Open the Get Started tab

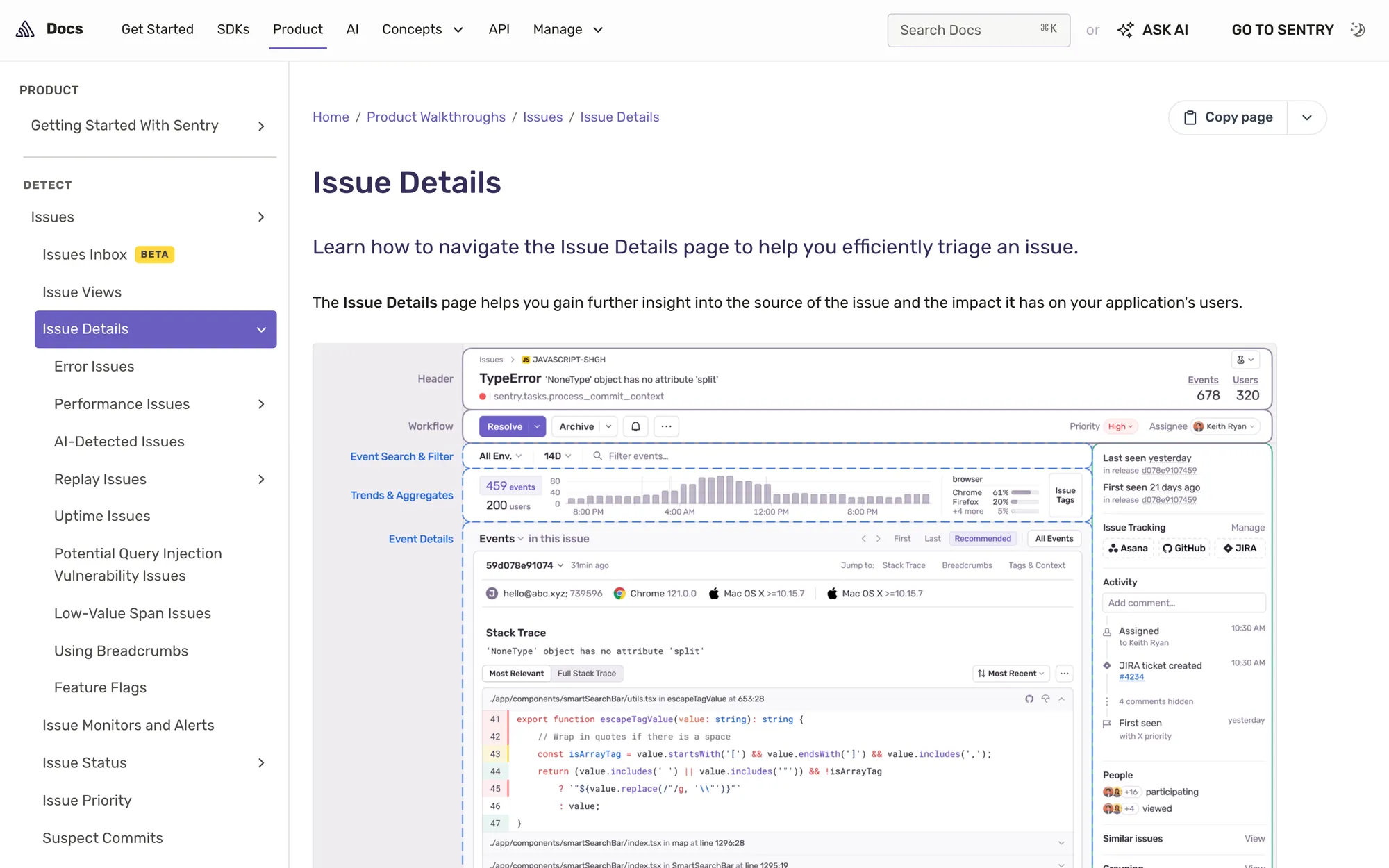158,29
